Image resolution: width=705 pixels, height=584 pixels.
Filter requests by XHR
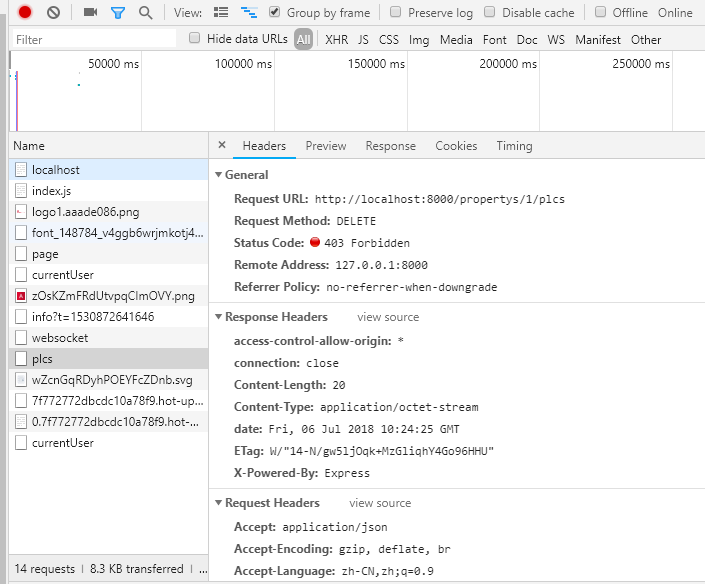337,40
